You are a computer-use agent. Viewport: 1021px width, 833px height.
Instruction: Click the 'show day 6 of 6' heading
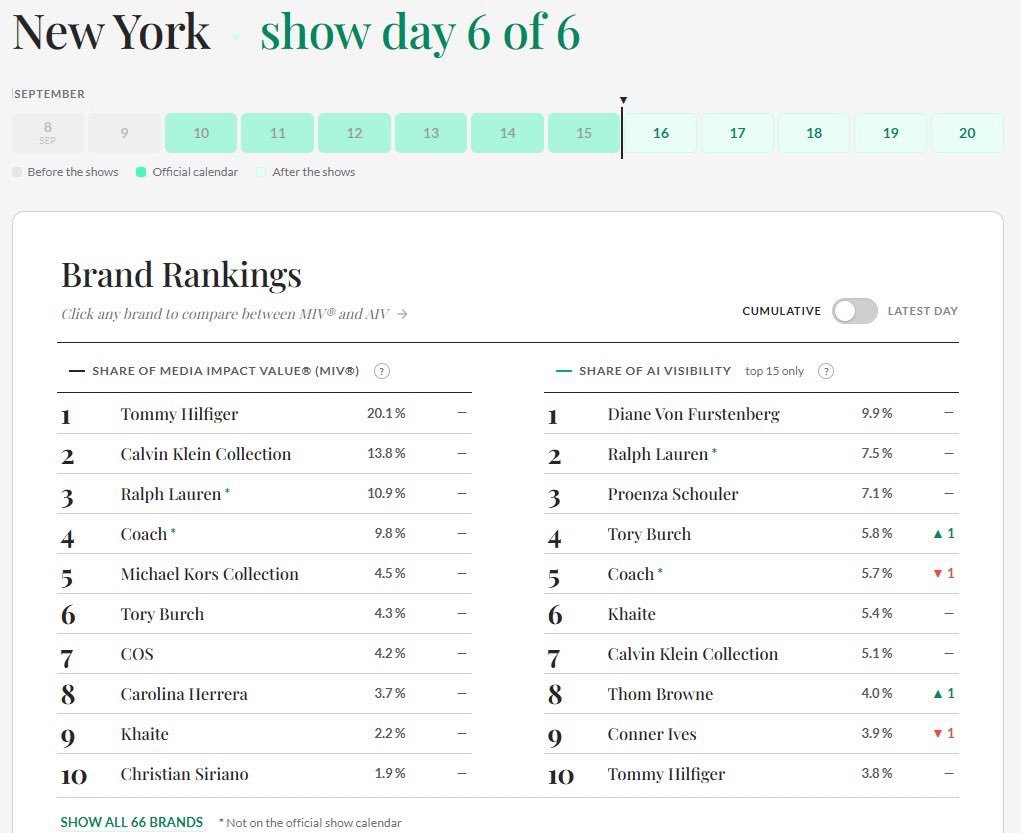pyautogui.click(x=420, y=33)
